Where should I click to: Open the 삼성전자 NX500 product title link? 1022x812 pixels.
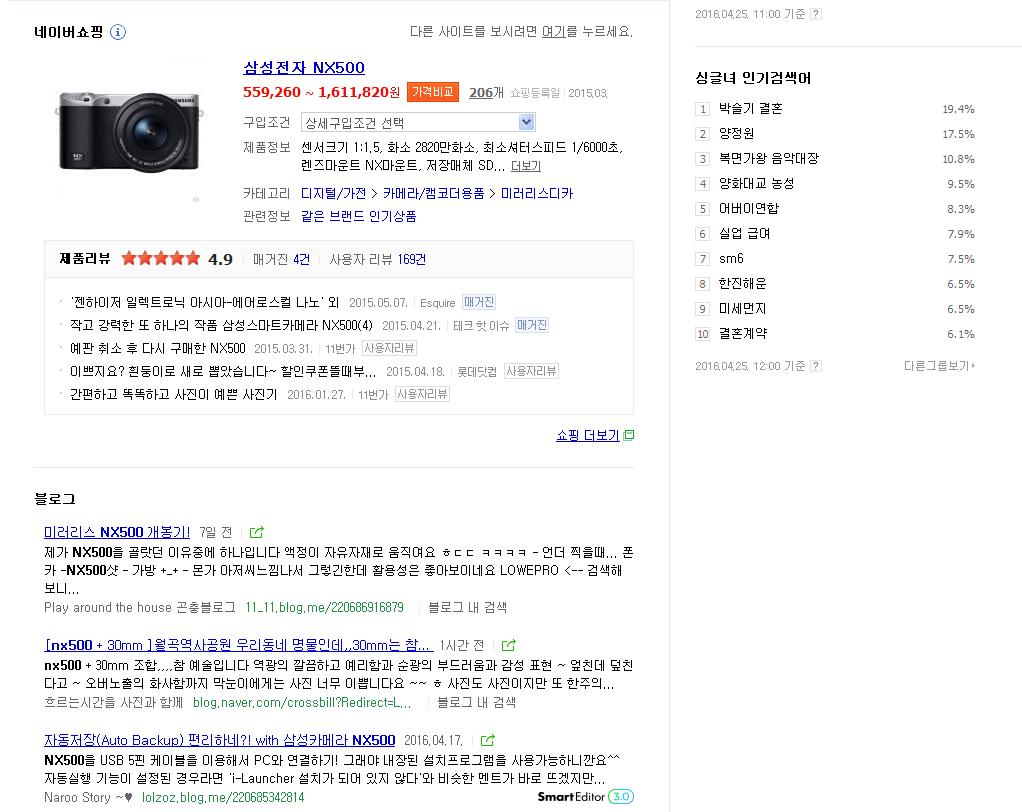pyautogui.click(x=304, y=68)
